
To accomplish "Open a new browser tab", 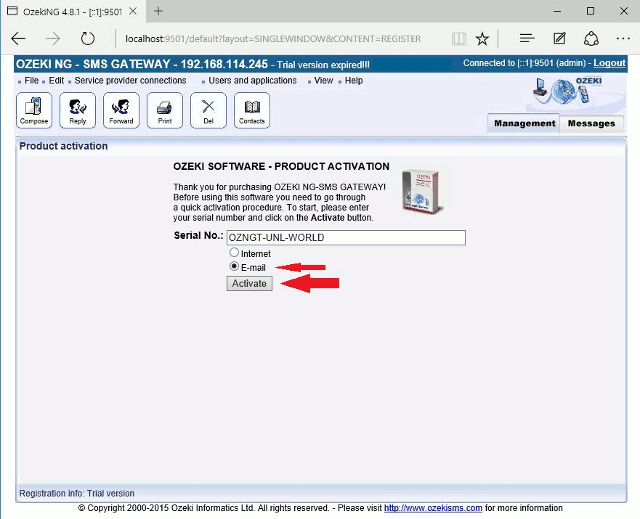I will 158,11.
